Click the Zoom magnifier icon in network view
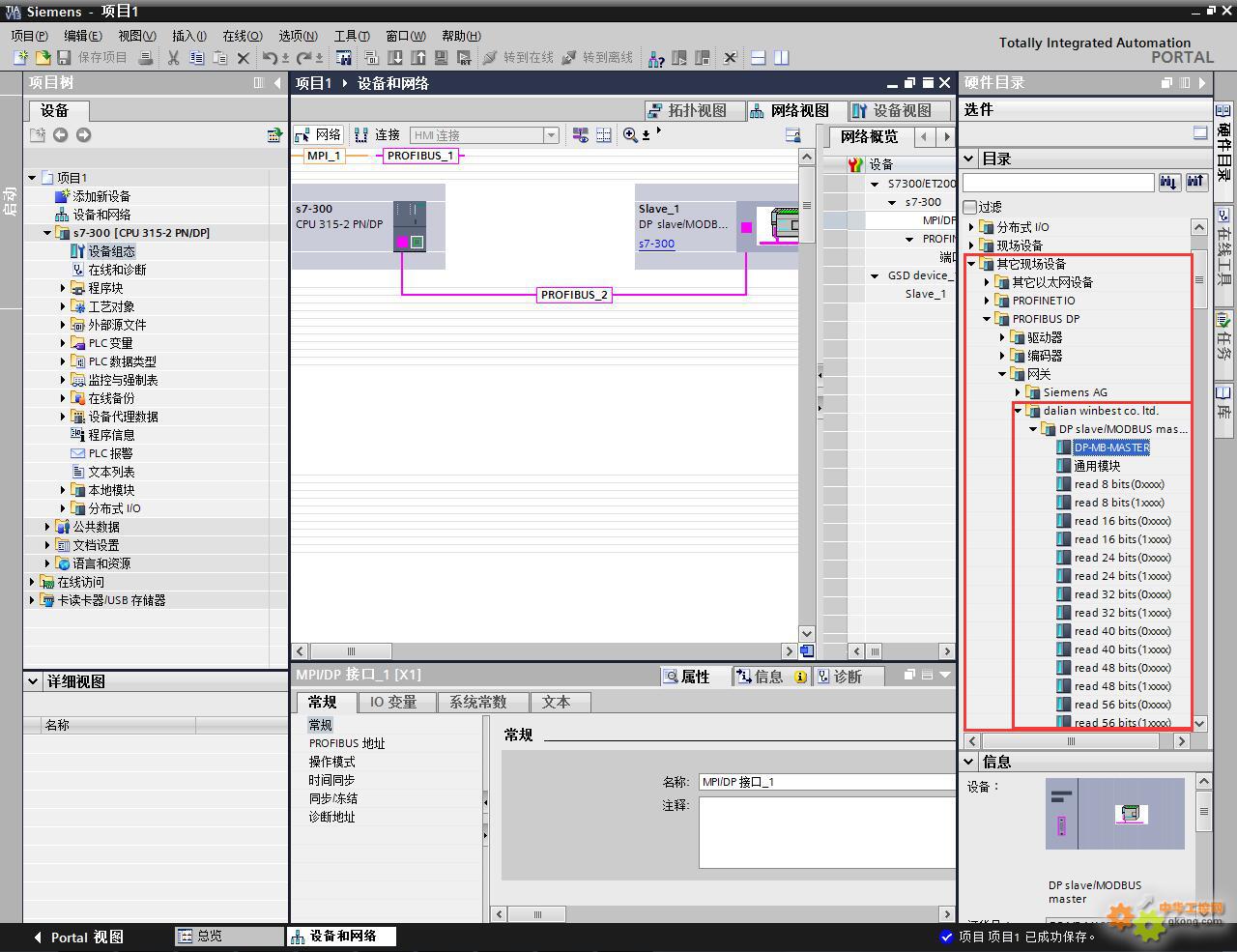This screenshot has width=1237, height=952. (x=630, y=135)
